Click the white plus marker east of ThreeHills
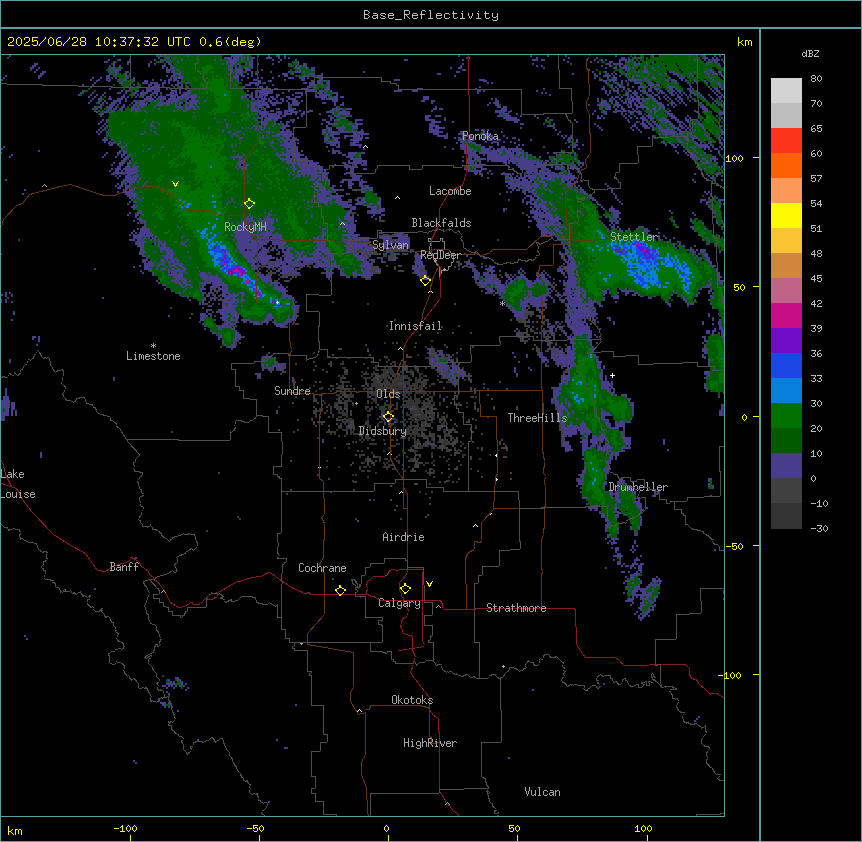The image size is (862, 842). point(612,375)
